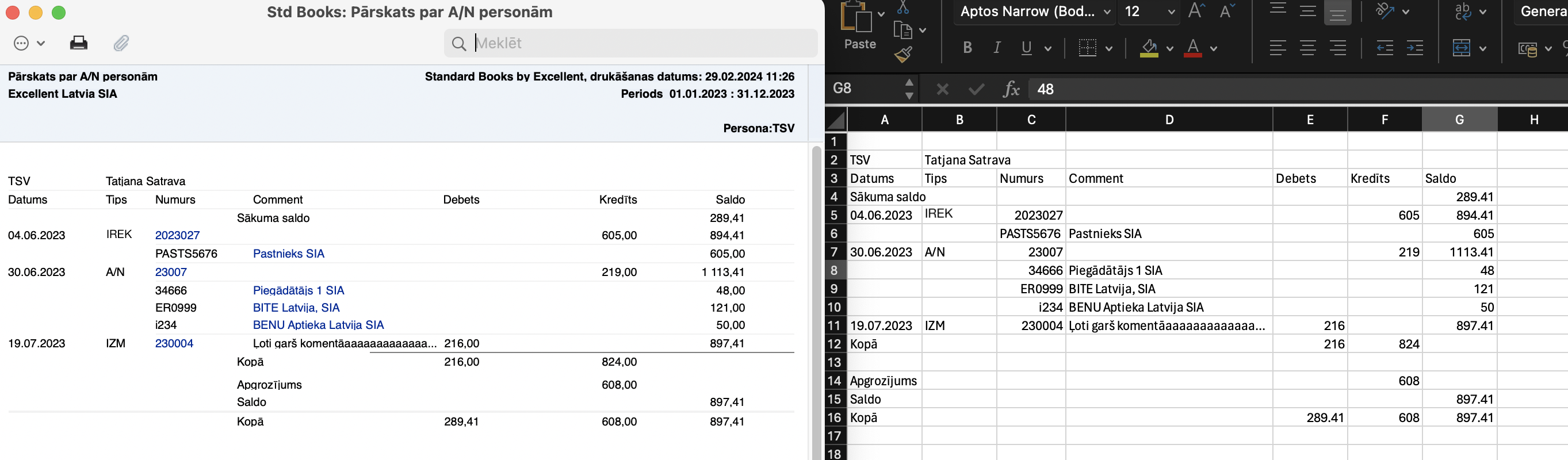The height and width of the screenshot is (460, 1568).
Task: Open record link 2023027
Action: [x=177, y=236]
